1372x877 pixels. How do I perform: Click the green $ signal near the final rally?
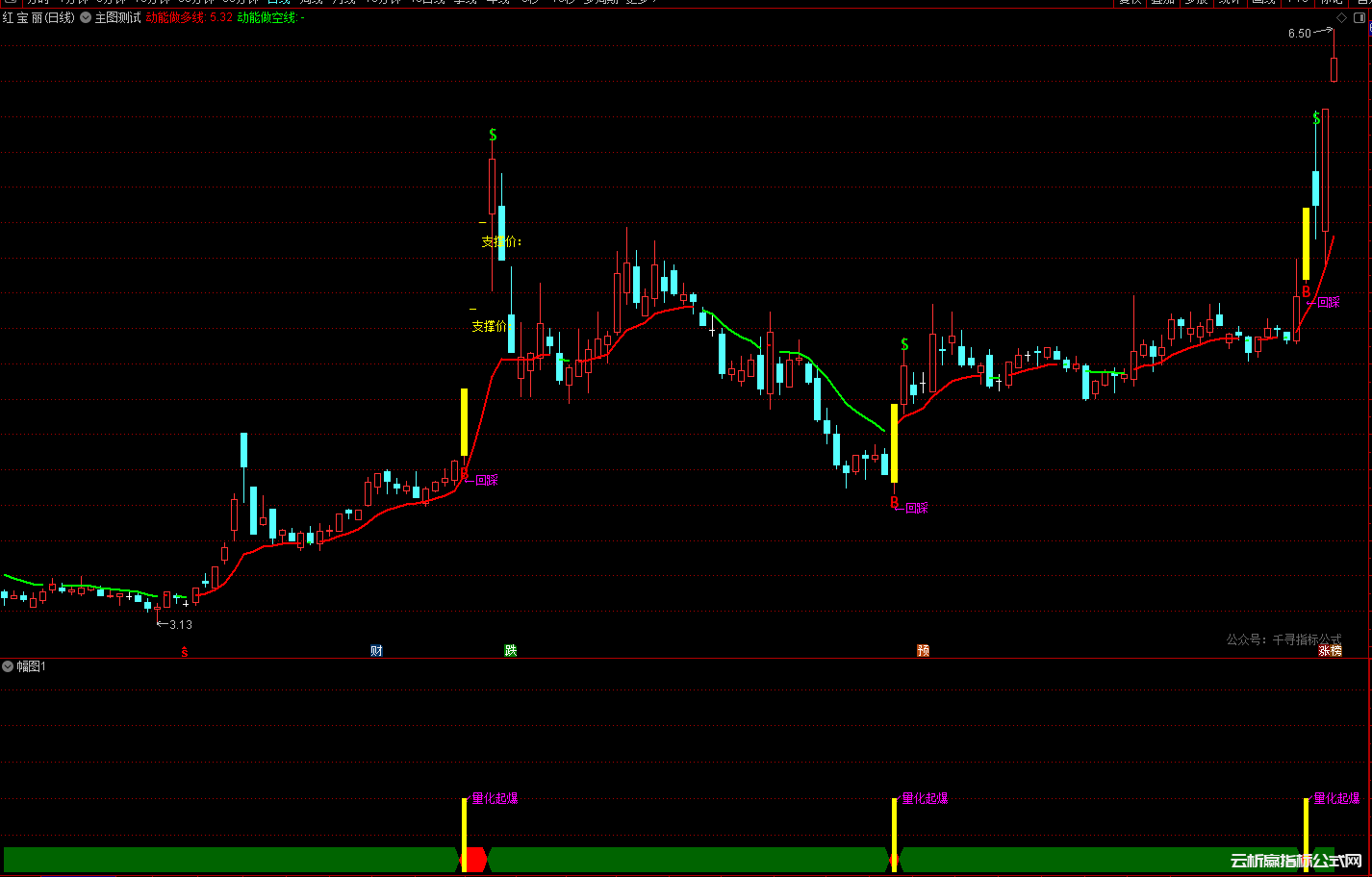pyautogui.click(x=1316, y=118)
